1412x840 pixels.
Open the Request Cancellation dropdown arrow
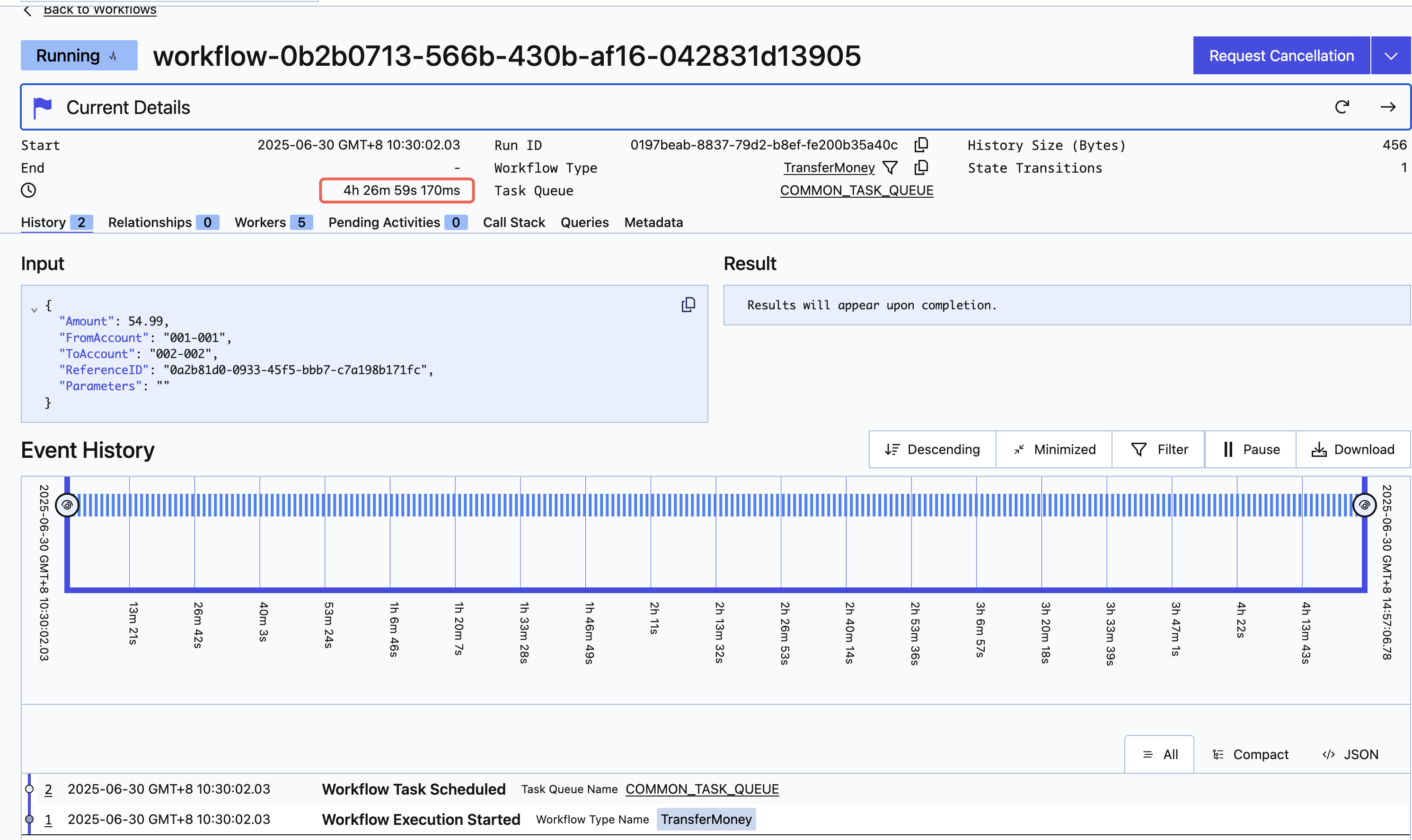click(x=1391, y=55)
